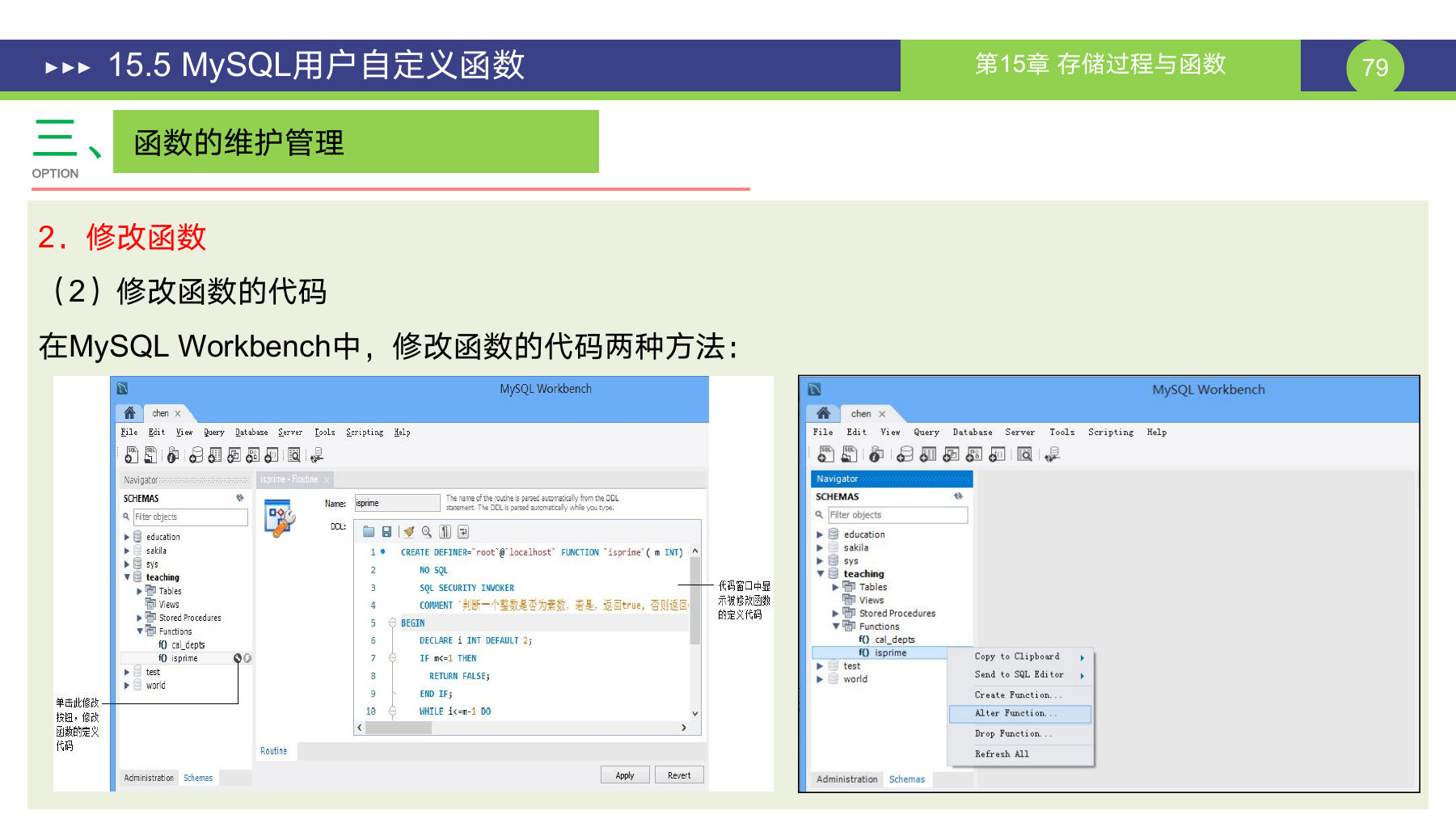Go to home tab in right Workbench
Screen dimensions: 1456x819
(x=823, y=413)
